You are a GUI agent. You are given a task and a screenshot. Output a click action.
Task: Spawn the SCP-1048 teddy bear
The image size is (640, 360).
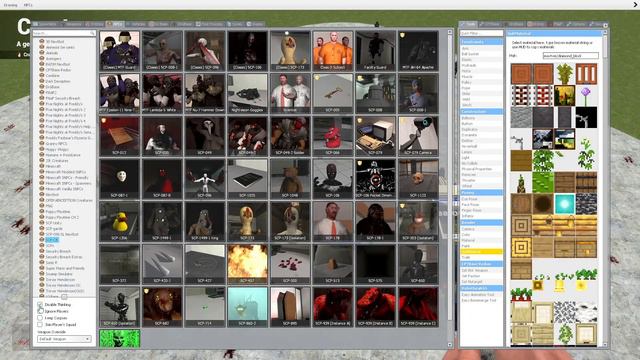[x=290, y=179]
